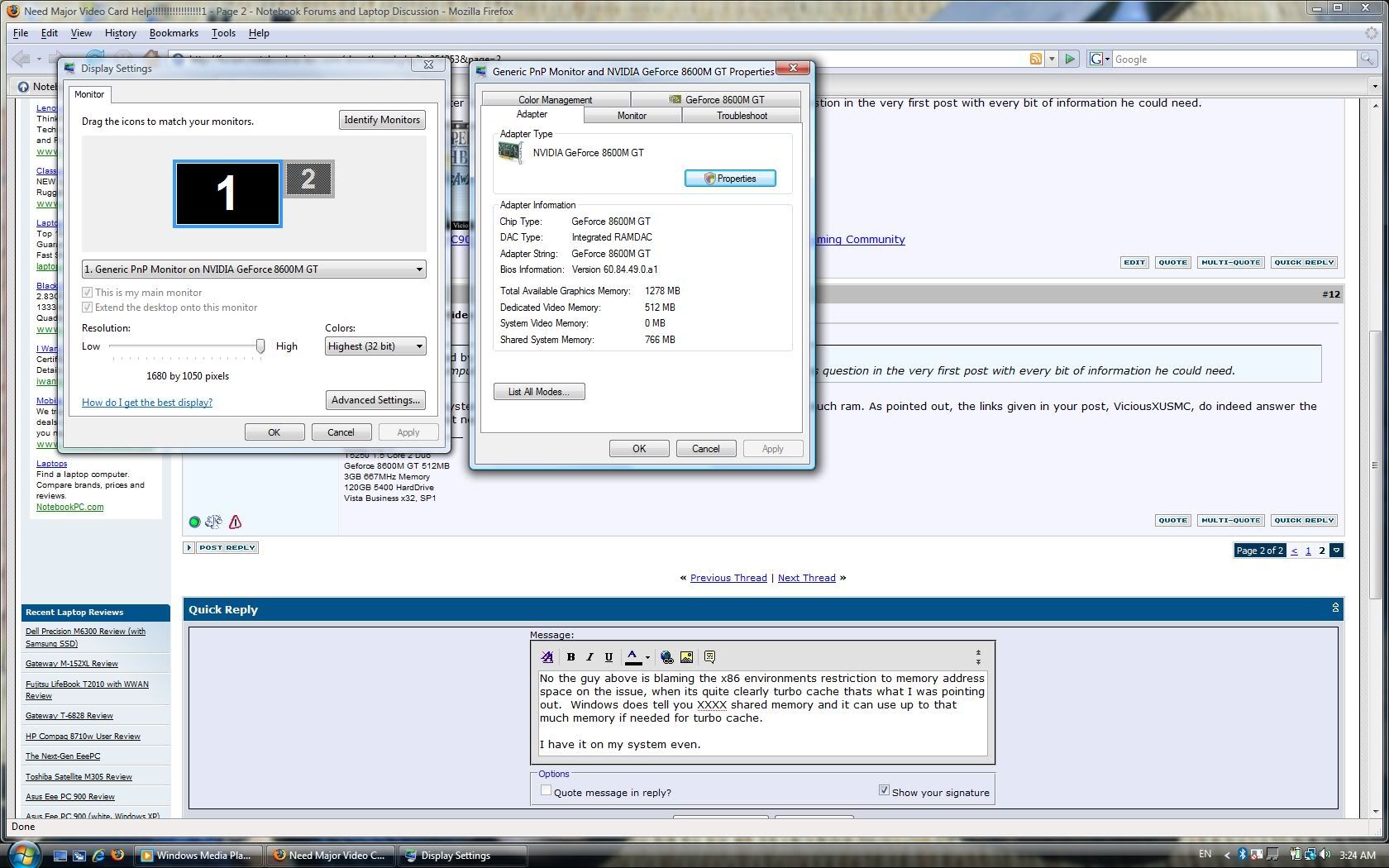1389x868 pixels.
Task: Switch to the Troubleshoot tab
Action: (742, 116)
